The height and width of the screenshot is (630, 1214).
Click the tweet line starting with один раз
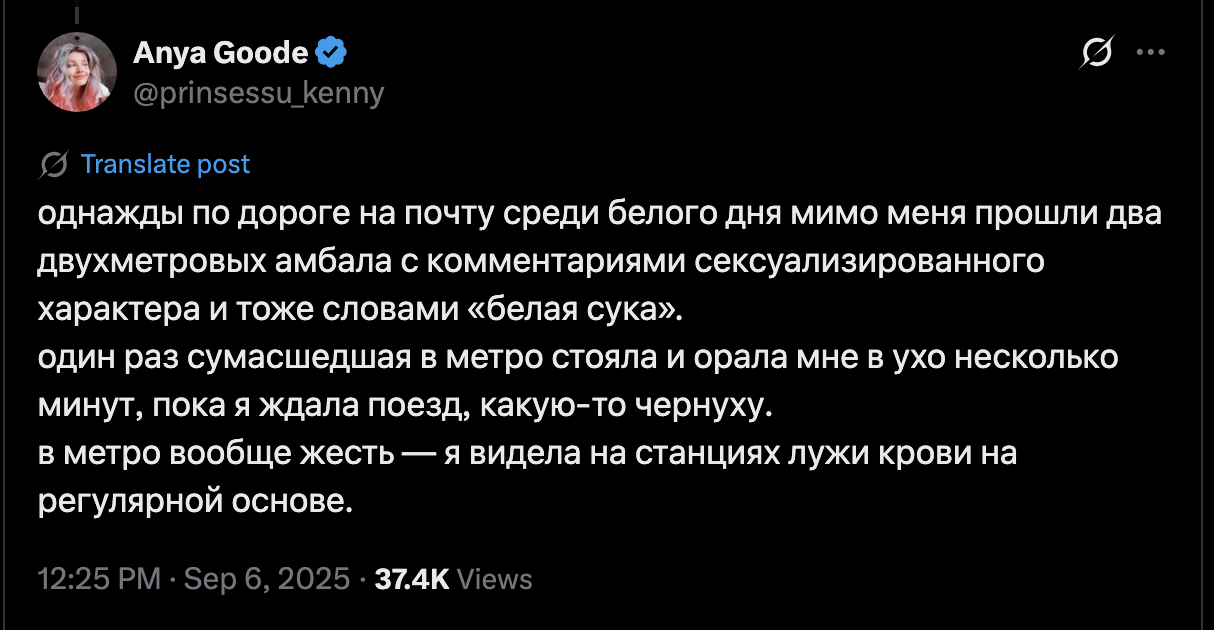pyautogui.click(x=578, y=357)
